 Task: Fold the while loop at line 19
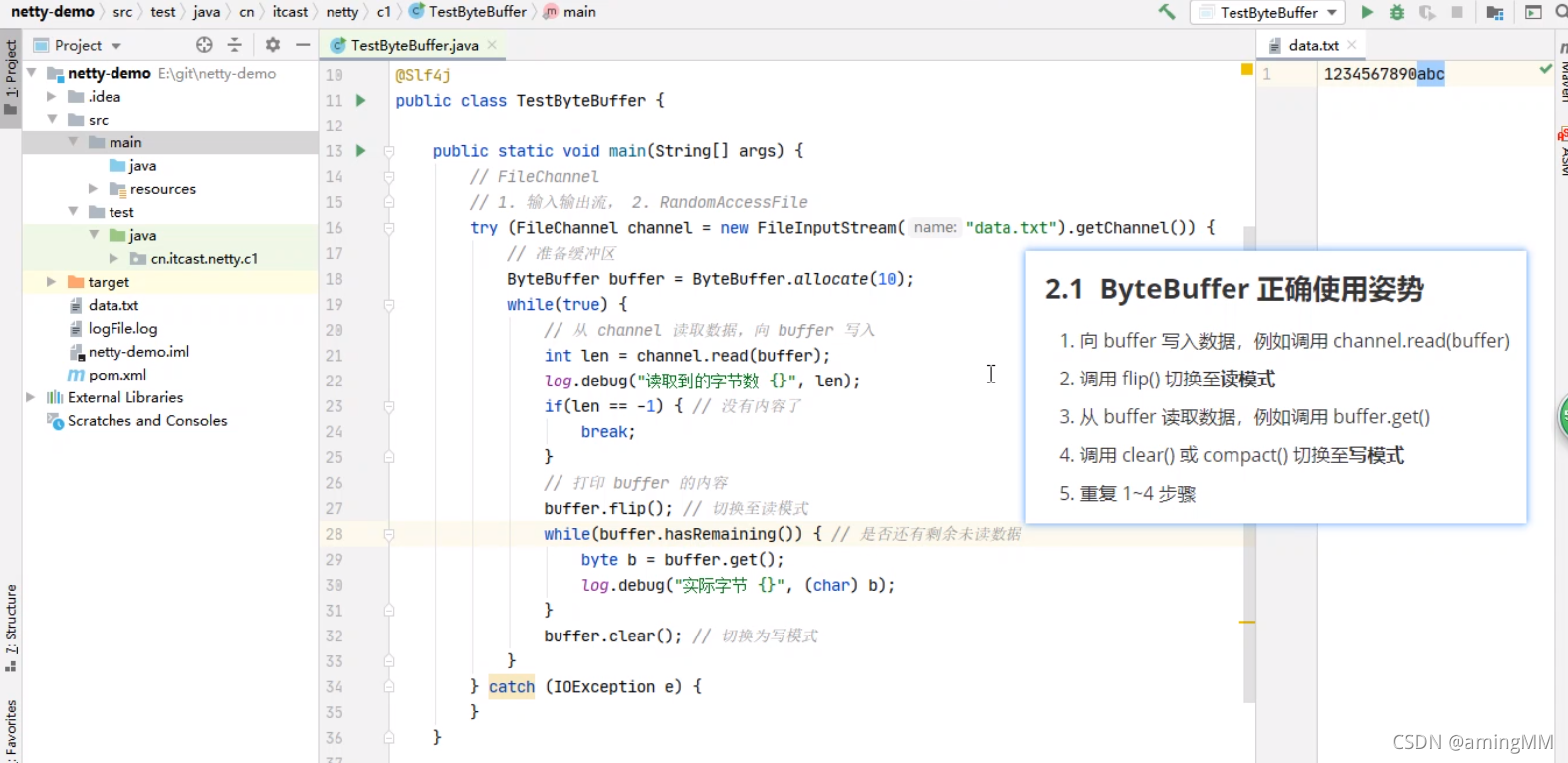389,304
